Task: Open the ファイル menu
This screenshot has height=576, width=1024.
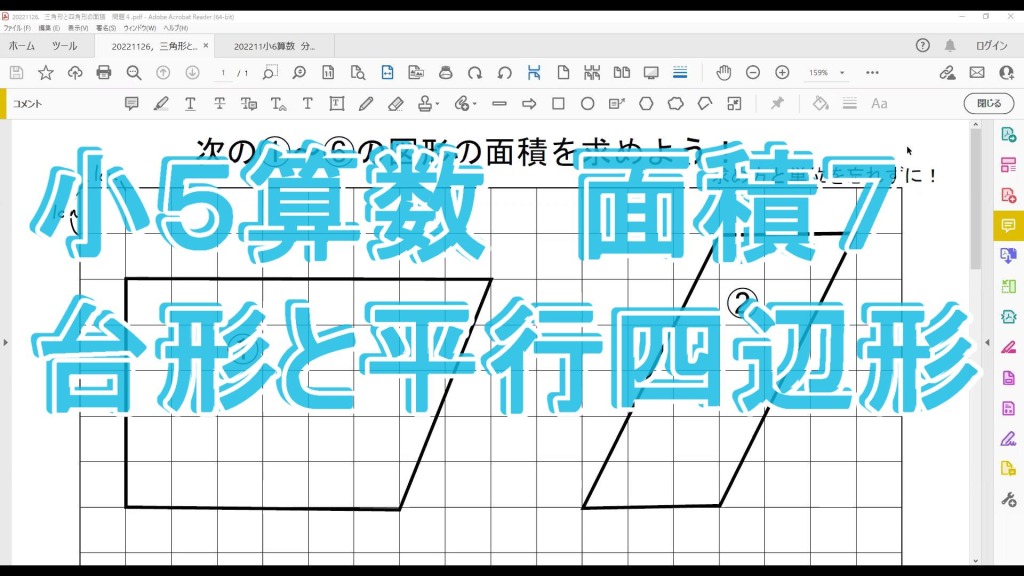Action: tap(17, 28)
